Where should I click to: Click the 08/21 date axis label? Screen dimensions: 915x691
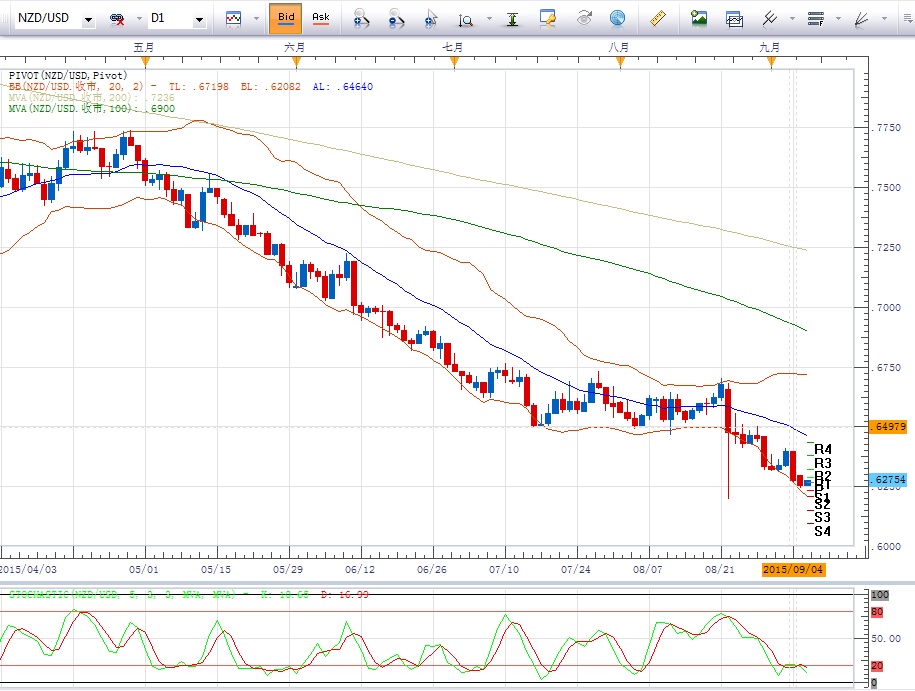[x=720, y=569]
